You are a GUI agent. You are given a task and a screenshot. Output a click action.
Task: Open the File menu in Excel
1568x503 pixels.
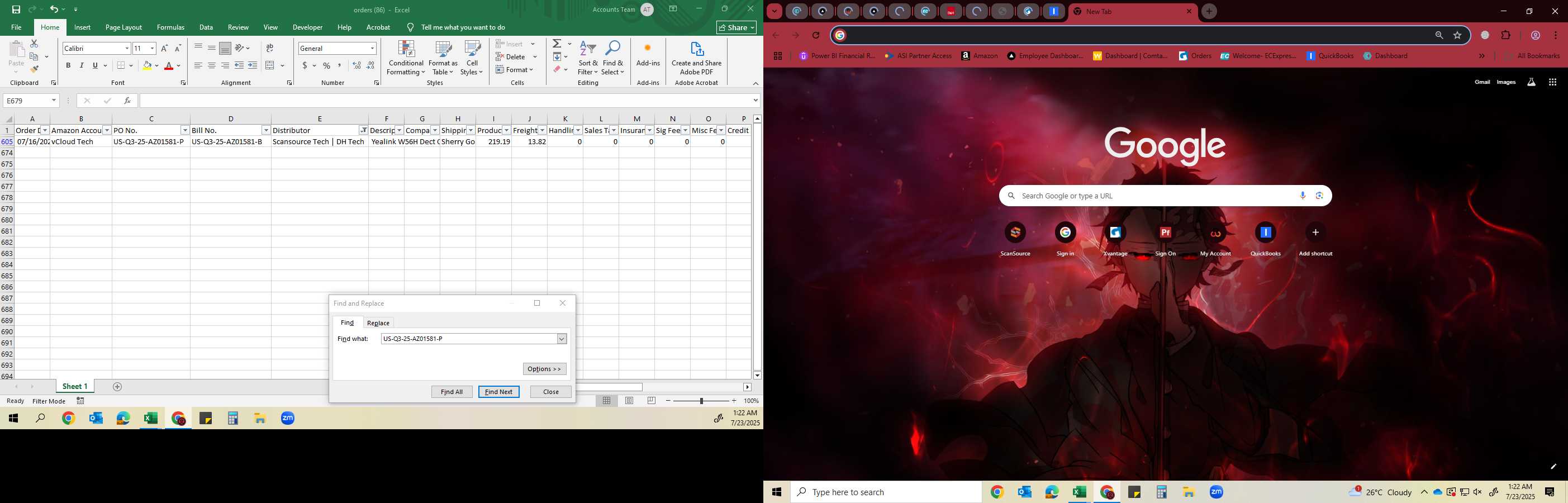click(x=16, y=27)
